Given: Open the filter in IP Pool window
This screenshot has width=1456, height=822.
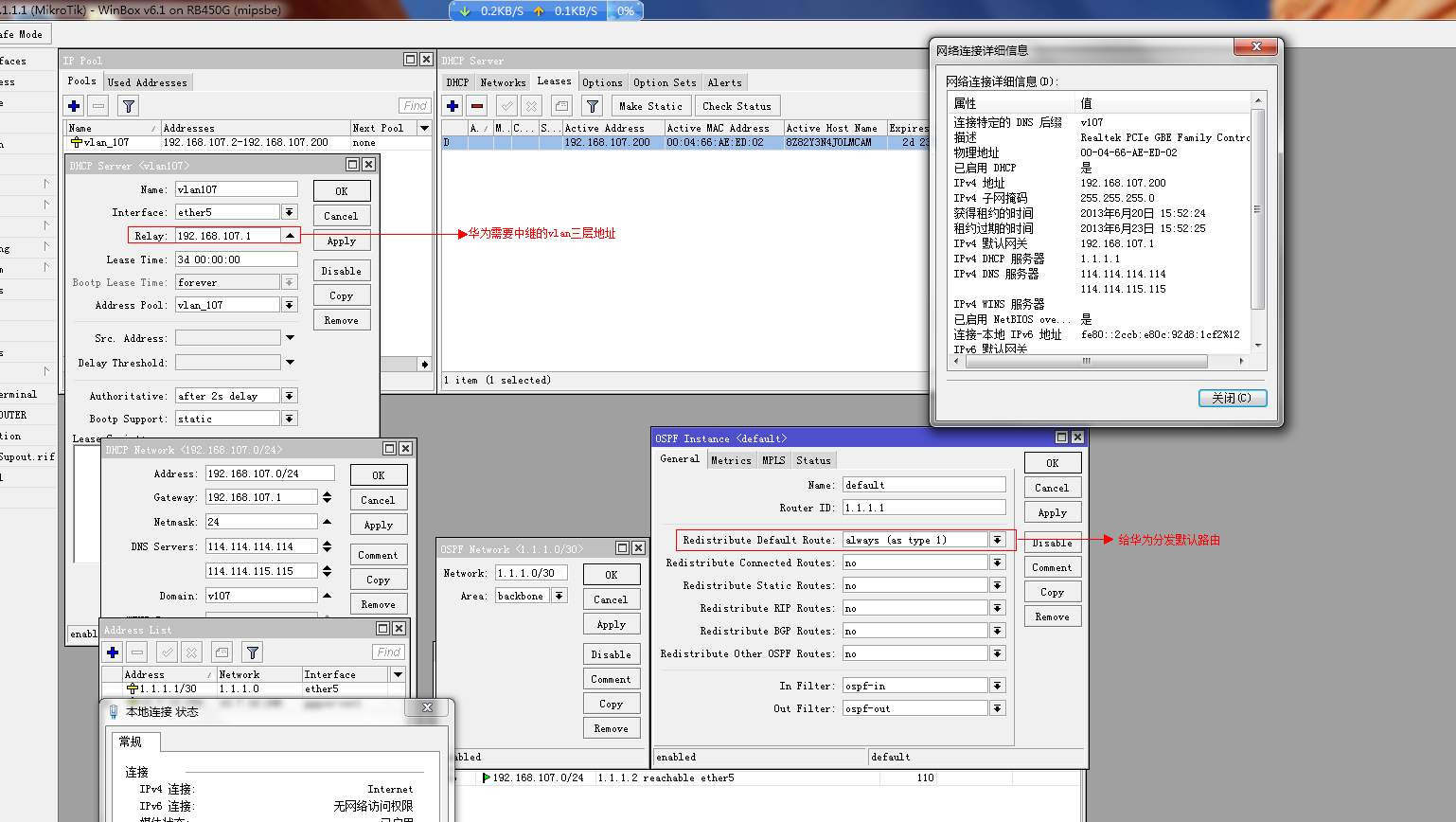Looking at the screenshot, I should 129,106.
